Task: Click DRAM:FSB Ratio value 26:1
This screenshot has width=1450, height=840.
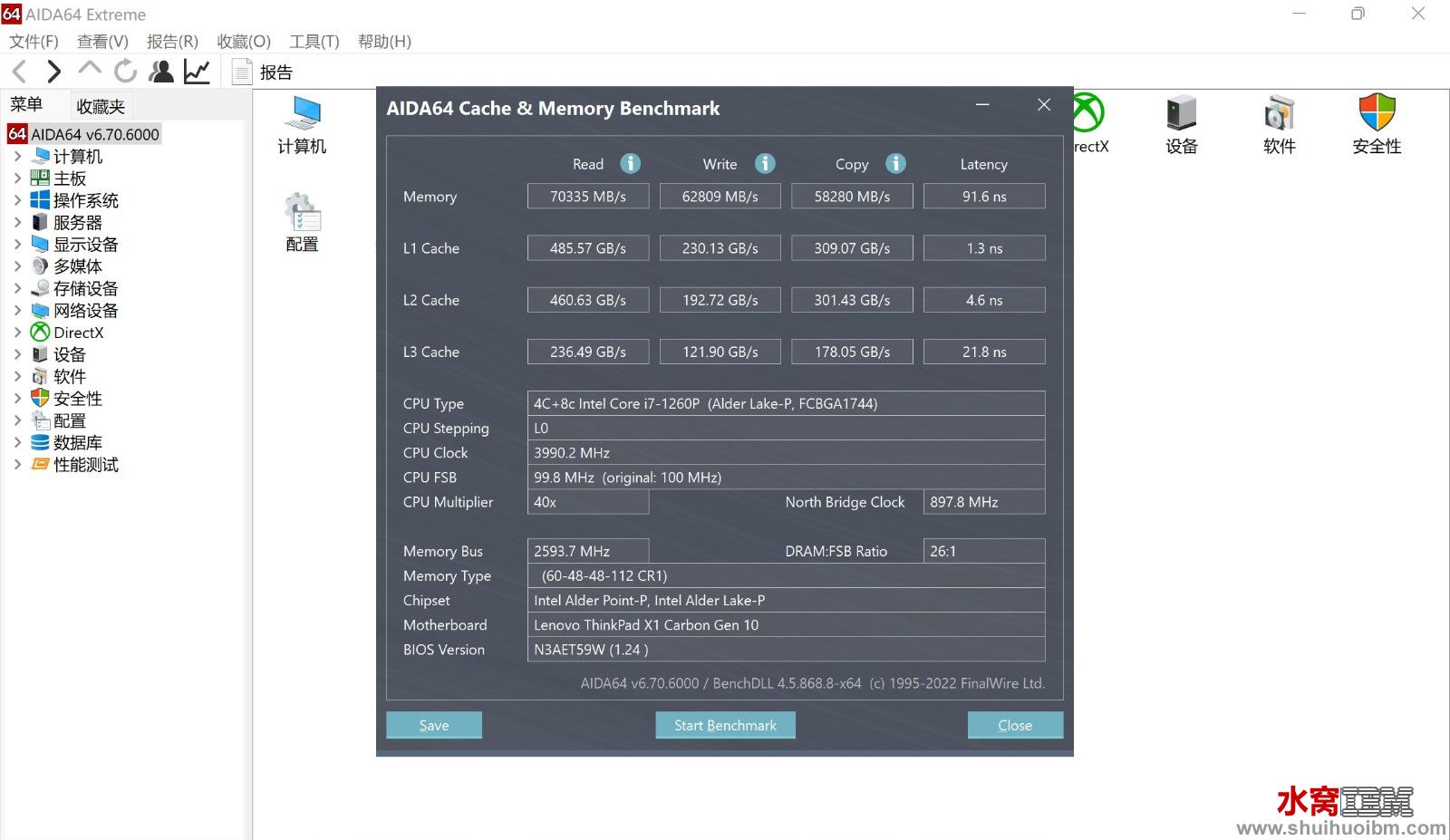Action: (984, 551)
